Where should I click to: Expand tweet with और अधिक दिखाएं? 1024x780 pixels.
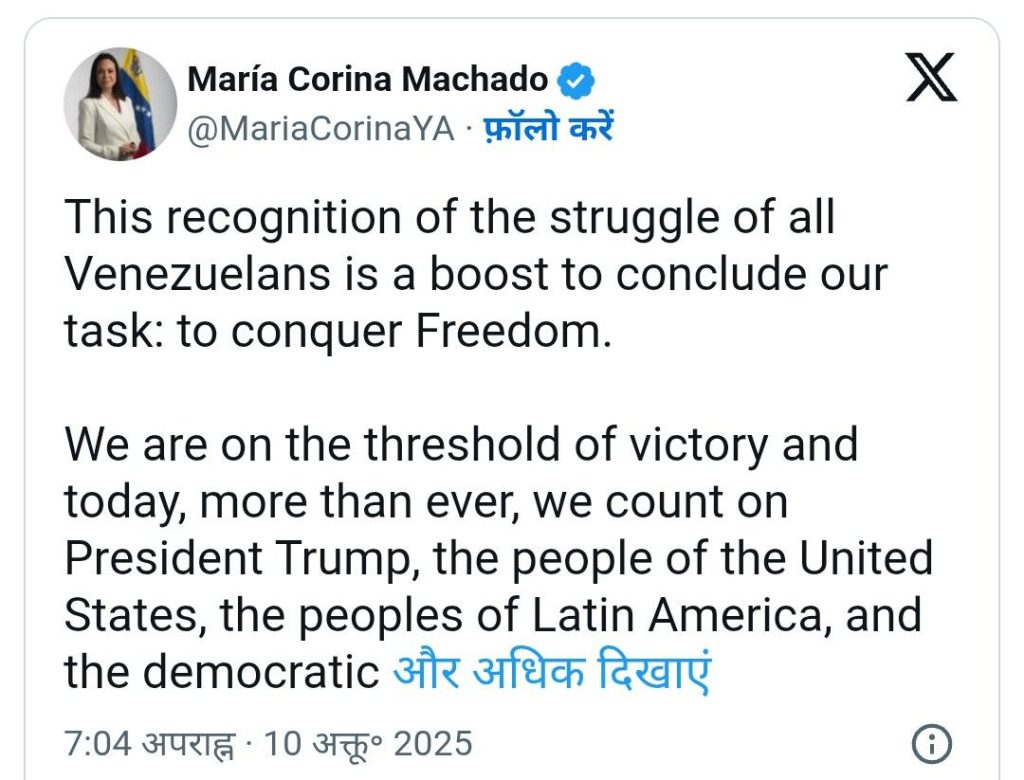(551, 672)
